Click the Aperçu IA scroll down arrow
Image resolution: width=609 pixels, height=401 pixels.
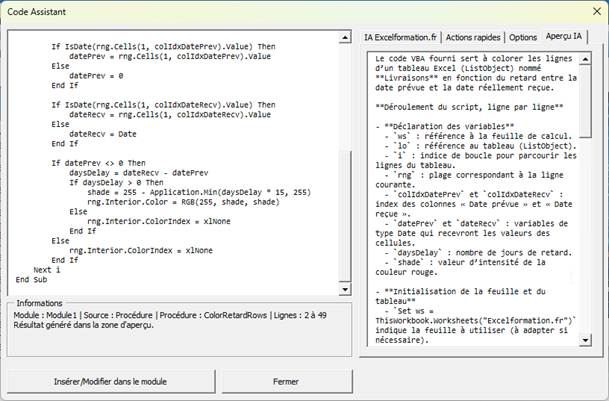(585, 340)
